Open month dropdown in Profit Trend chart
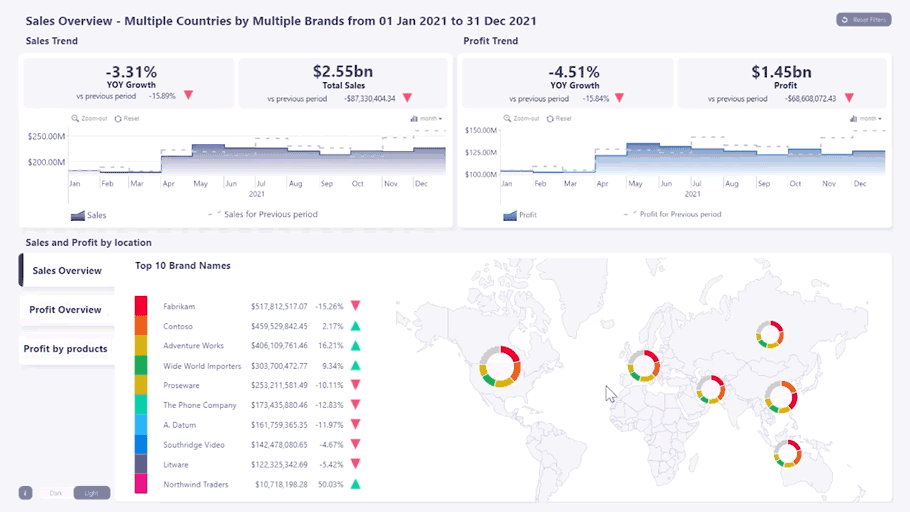Image resolution: width=910 pixels, height=512 pixels. tap(865, 118)
